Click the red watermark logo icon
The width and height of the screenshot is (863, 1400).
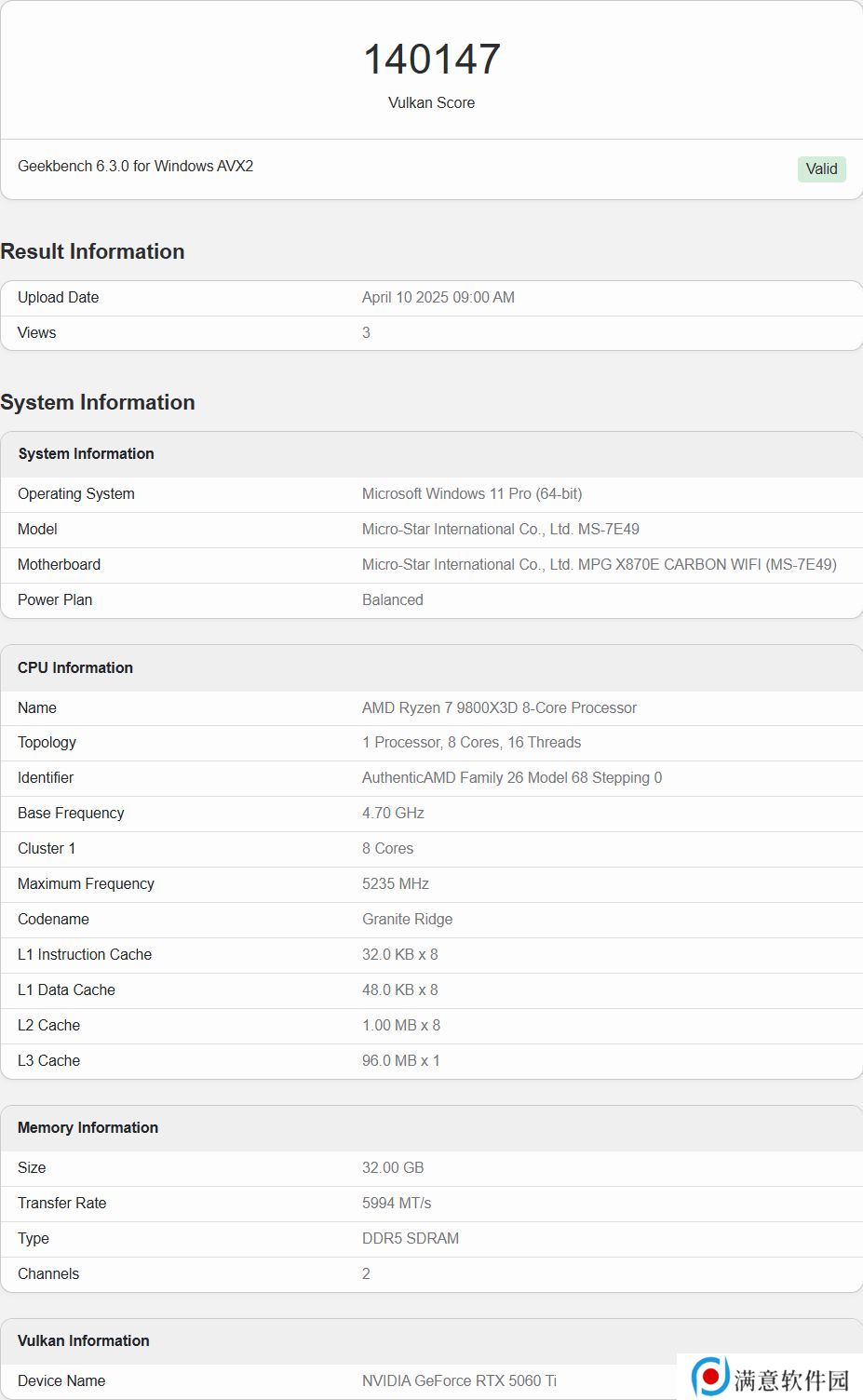pyautogui.click(x=710, y=1377)
